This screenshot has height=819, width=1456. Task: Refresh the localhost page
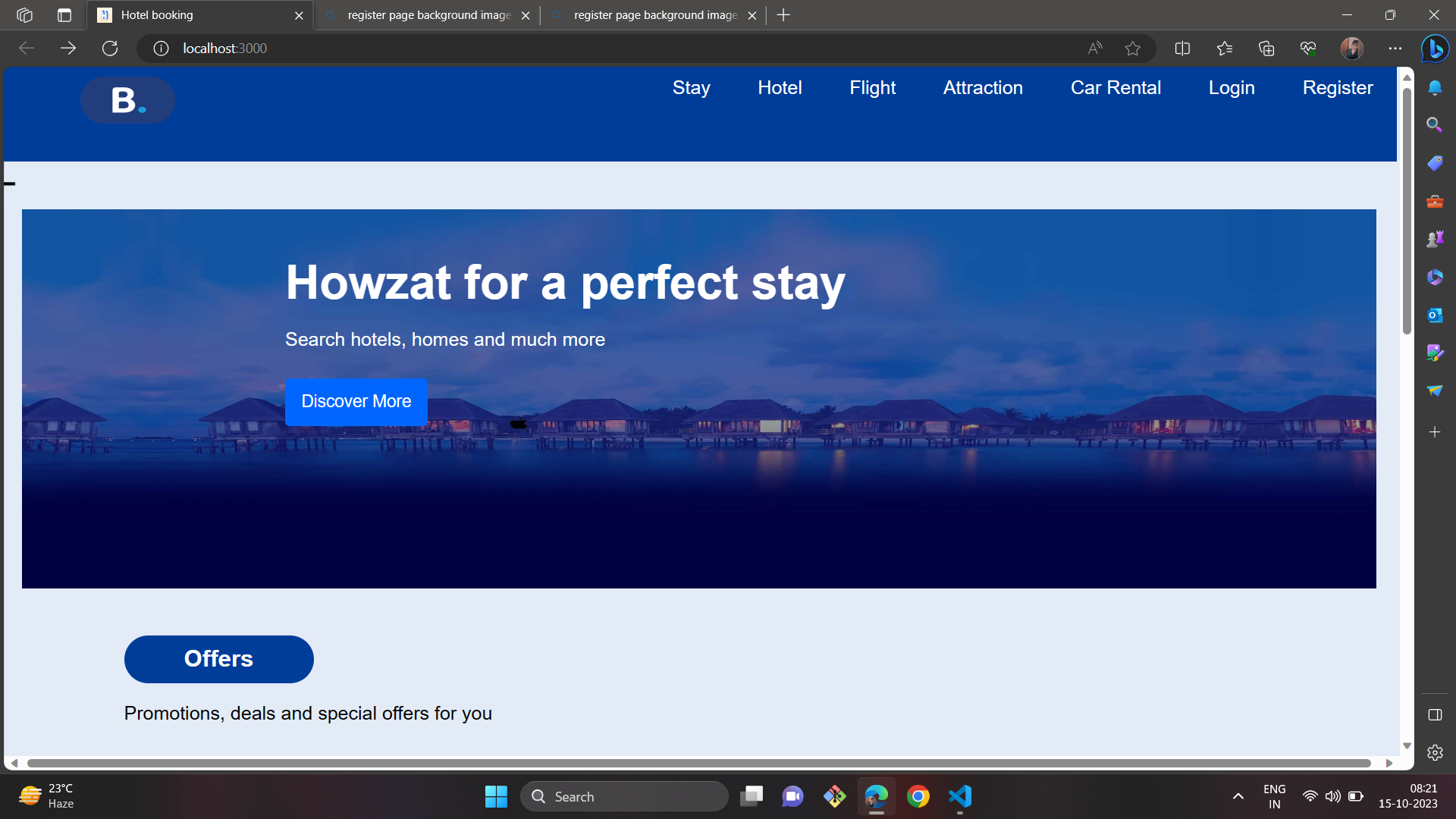110,49
